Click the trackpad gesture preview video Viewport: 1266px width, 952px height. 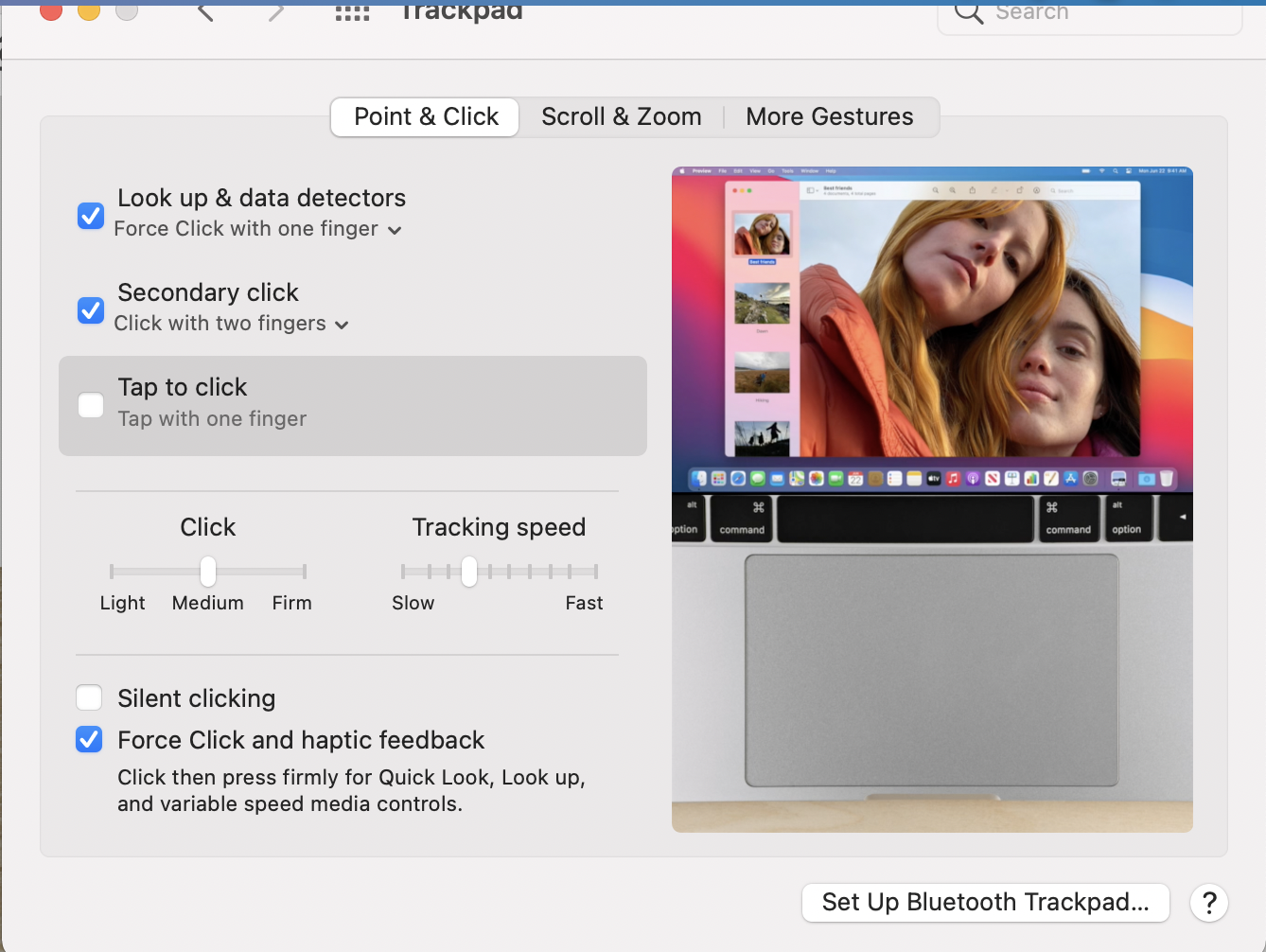pyautogui.click(x=932, y=500)
